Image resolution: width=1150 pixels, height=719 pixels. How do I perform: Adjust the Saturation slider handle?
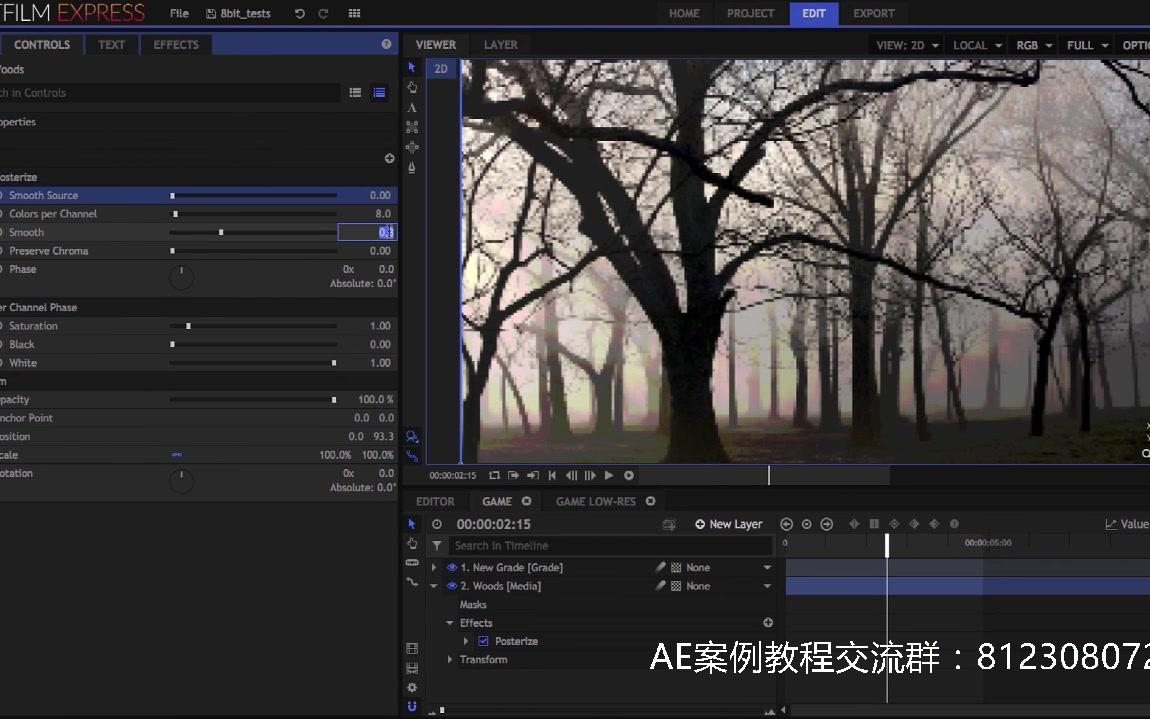click(x=188, y=325)
